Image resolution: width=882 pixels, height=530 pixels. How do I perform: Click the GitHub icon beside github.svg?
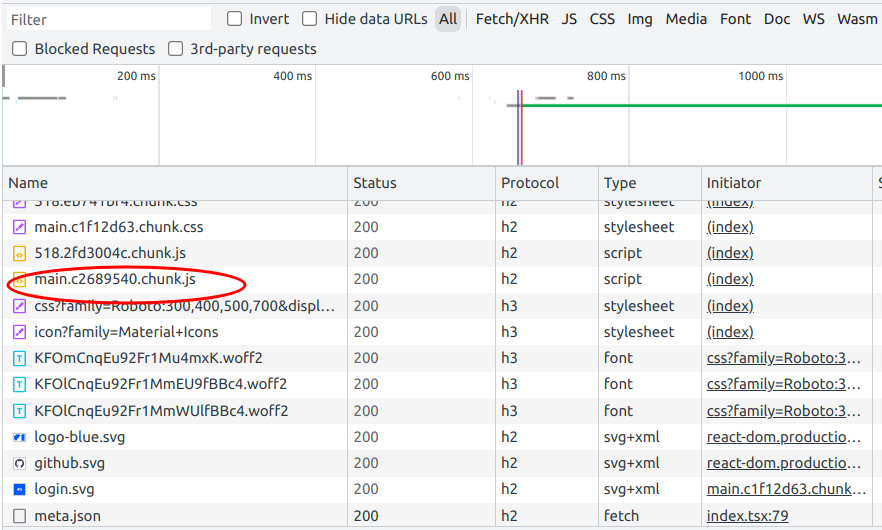point(19,463)
